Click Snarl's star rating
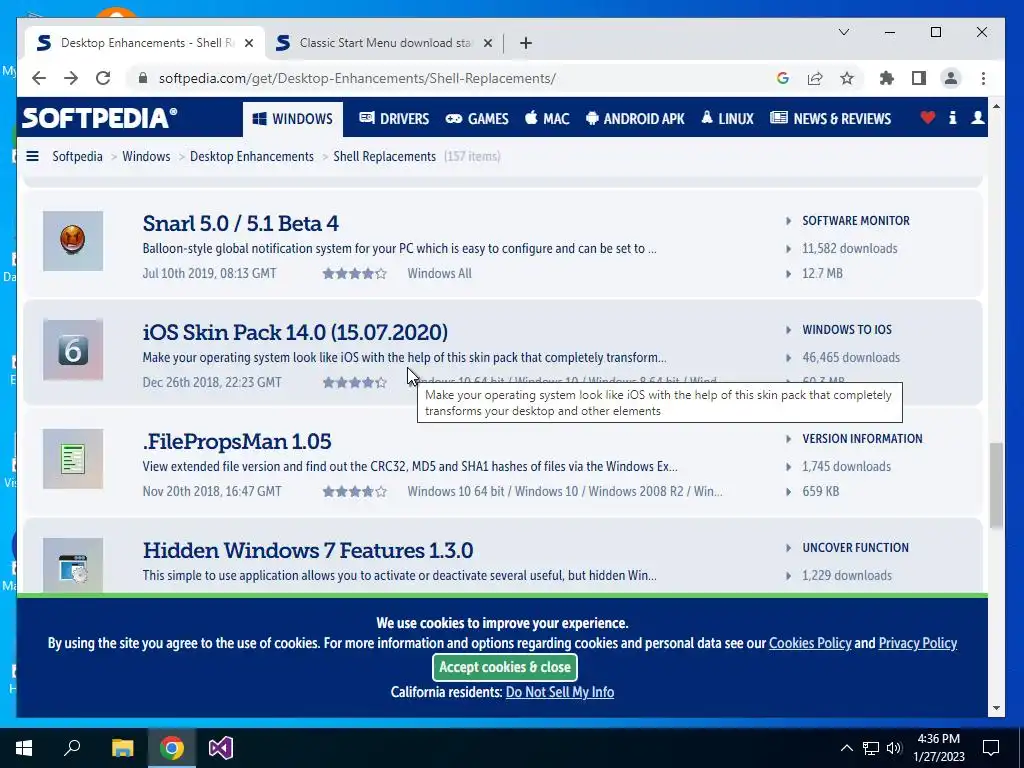Viewport: 1024px width, 768px height. coord(355,274)
